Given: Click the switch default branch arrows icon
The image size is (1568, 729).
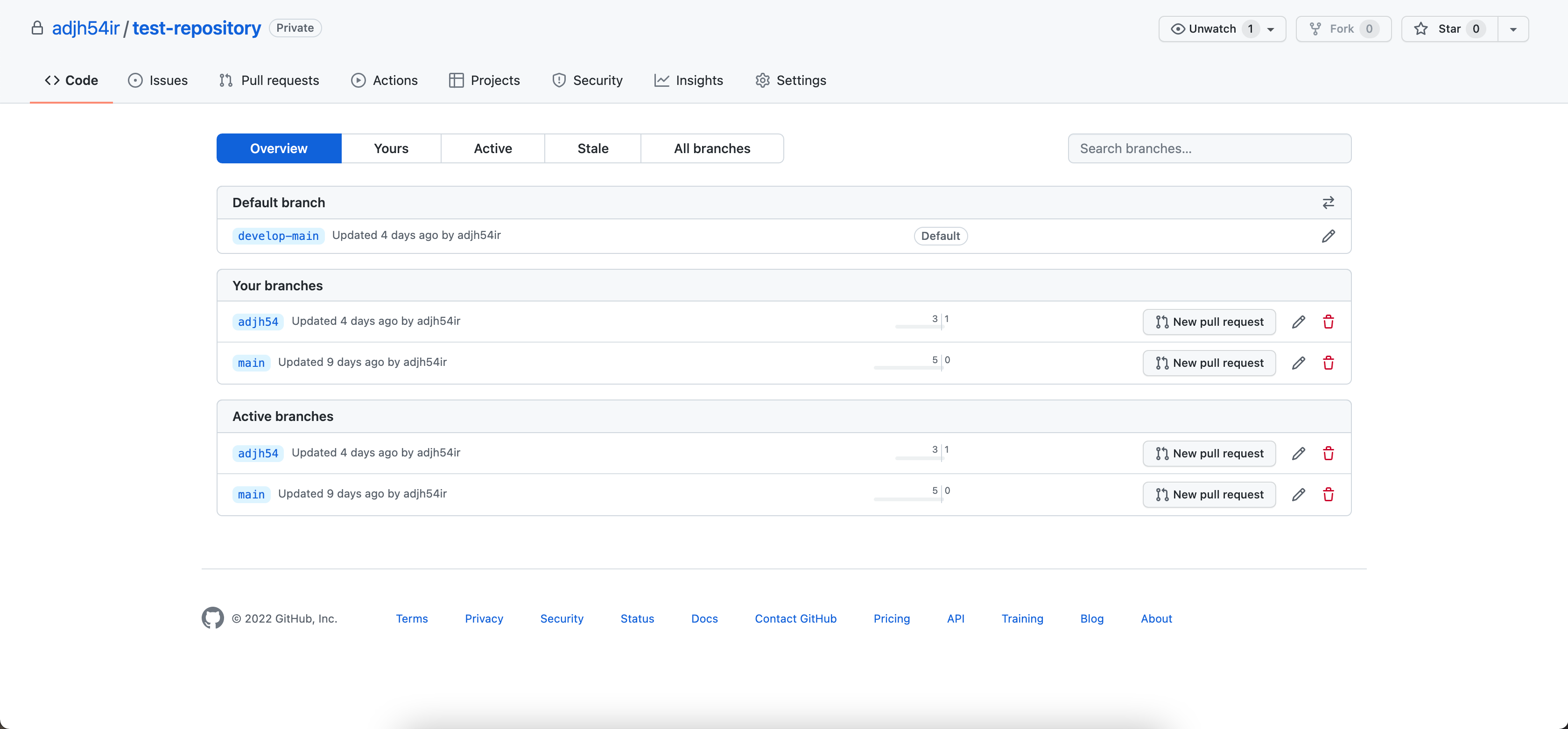Looking at the screenshot, I should pyautogui.click(x=1328, y=203).
